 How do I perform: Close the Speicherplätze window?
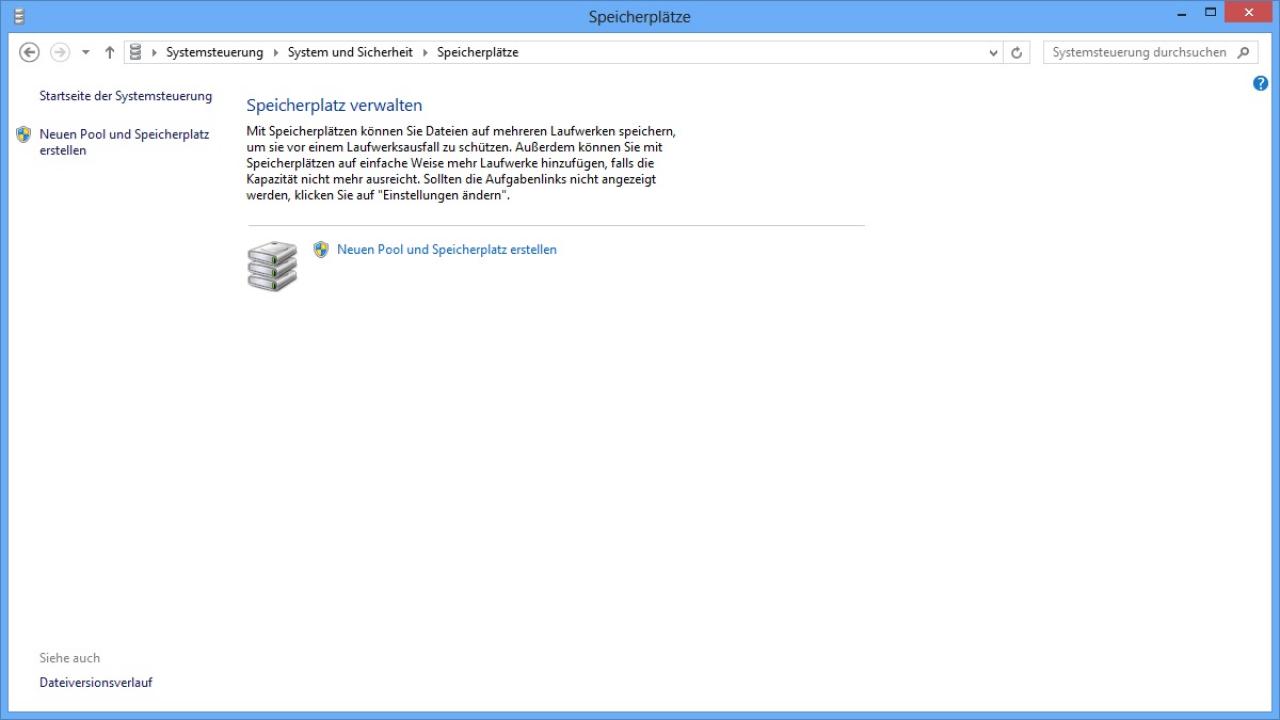1249,13
